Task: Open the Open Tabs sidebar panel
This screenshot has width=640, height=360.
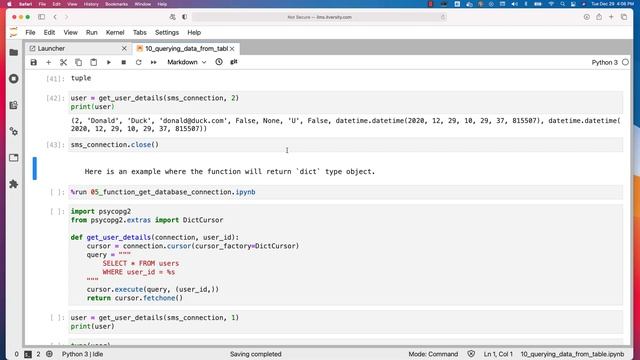Action: click(13, 158)
